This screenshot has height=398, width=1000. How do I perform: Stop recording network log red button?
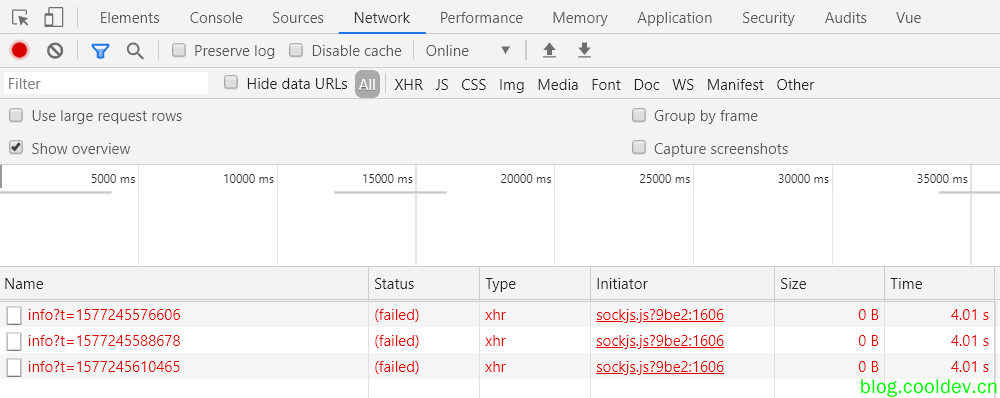[x=20, y=50]
